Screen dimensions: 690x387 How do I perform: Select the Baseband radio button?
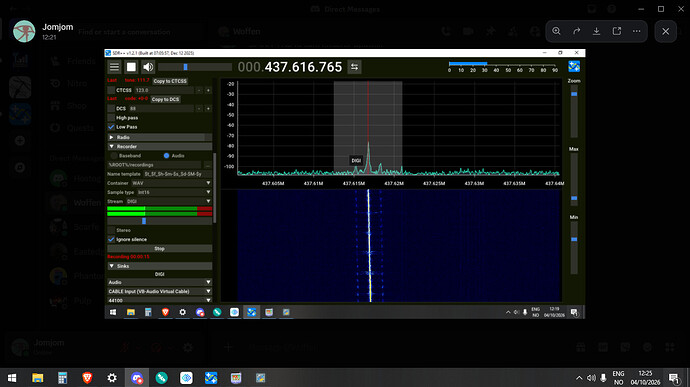coord(114,155)
